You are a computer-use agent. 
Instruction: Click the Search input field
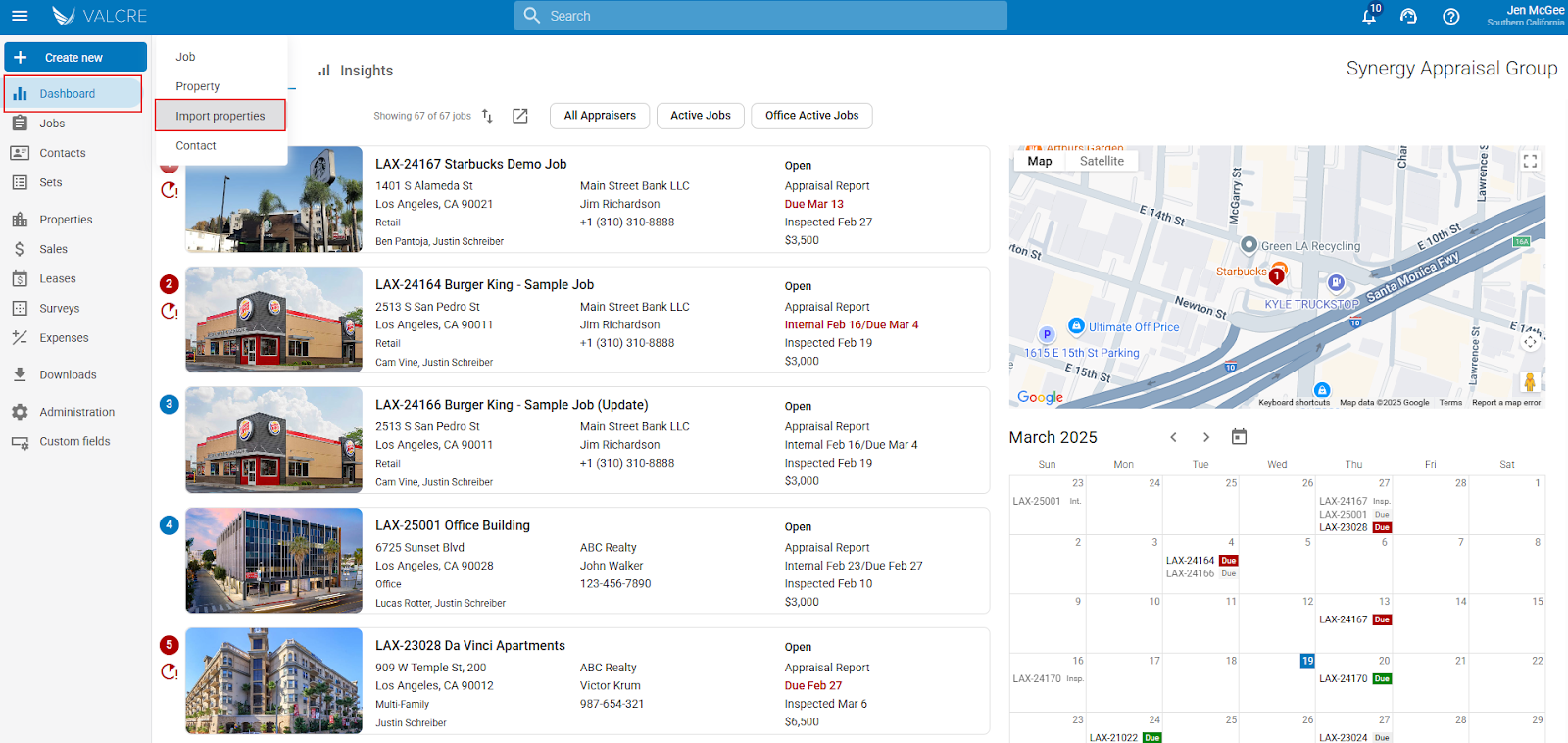coord(760,16)
